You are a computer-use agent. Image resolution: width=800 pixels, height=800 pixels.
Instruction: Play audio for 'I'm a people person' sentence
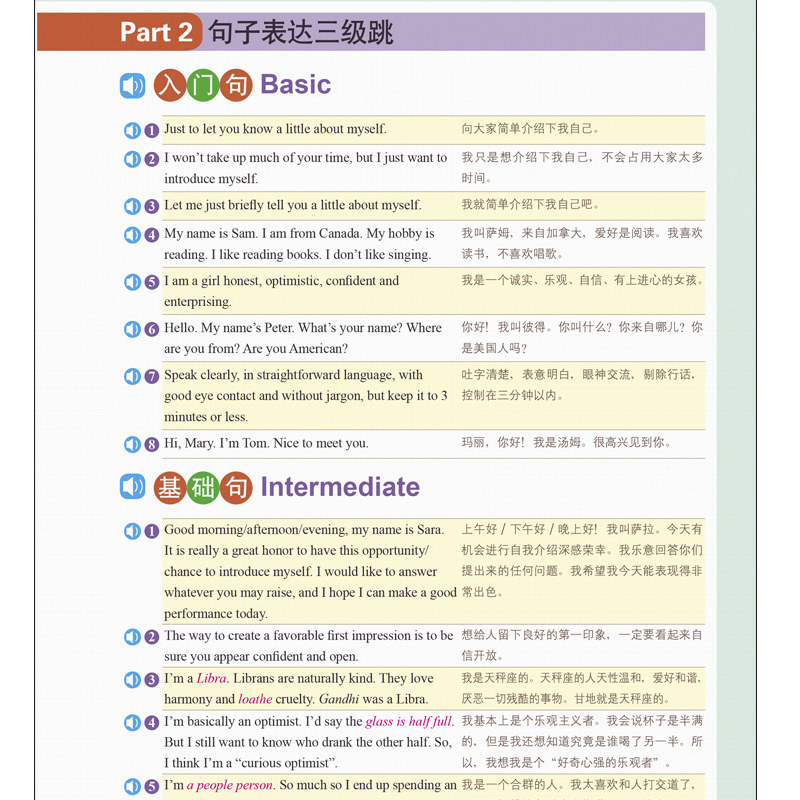click(133, 786)
